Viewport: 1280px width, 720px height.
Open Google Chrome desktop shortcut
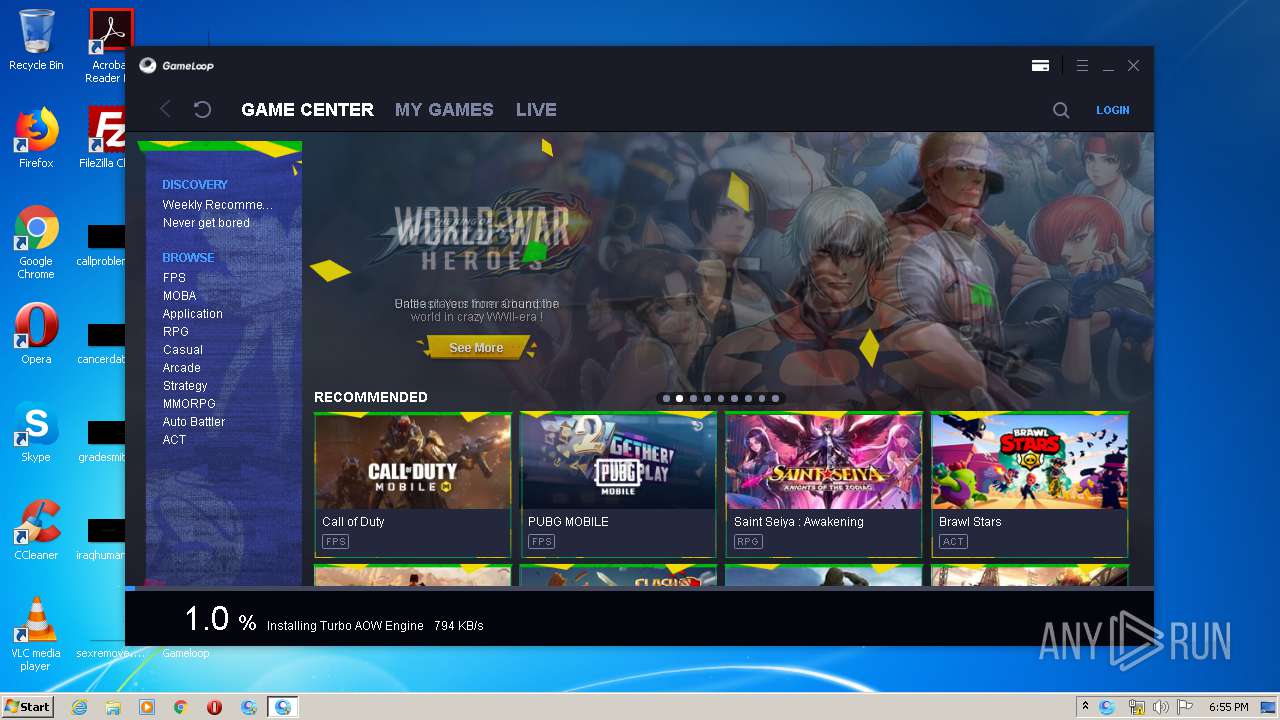click(x=36, y=243)
